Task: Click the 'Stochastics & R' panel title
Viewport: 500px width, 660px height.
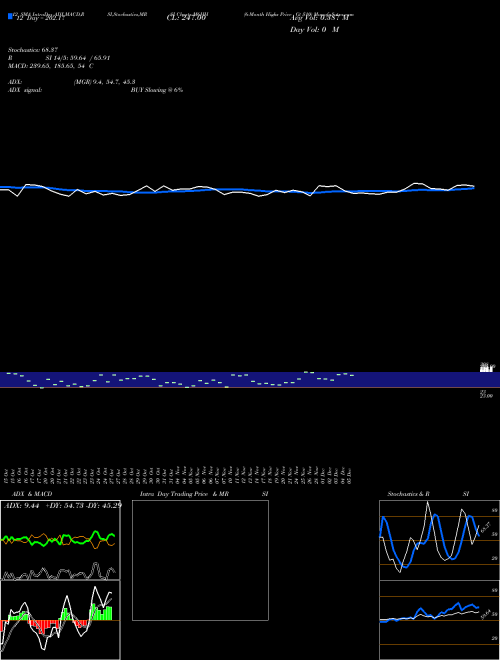Action: pyautogui.click(x=408, y=494)
